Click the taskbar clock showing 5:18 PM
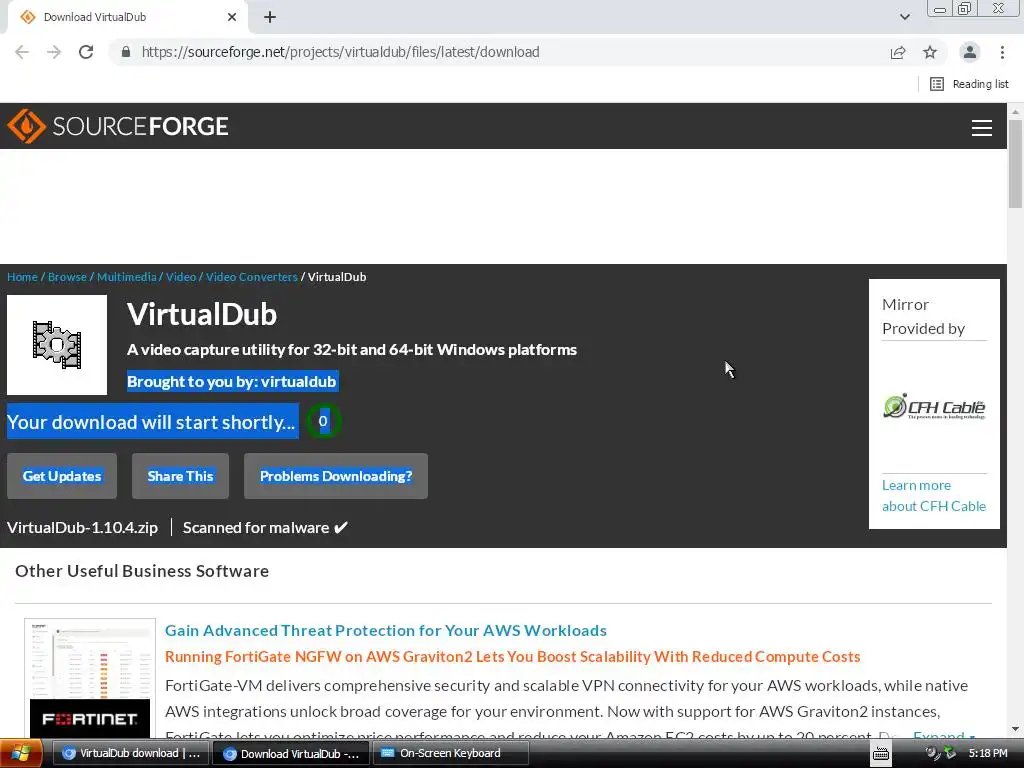 click(x=988, y=754)
